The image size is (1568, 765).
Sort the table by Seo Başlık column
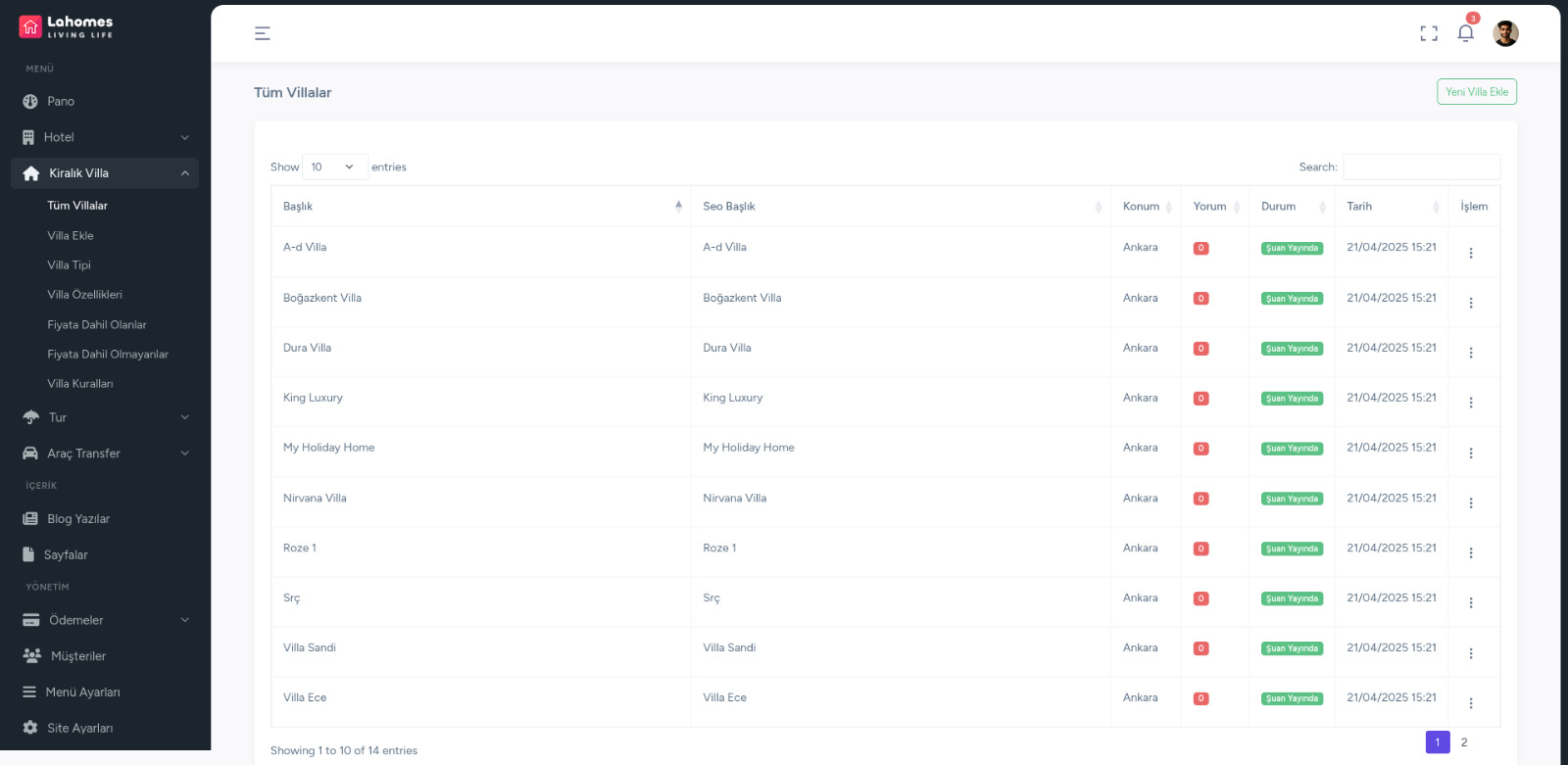coord(901,206)
